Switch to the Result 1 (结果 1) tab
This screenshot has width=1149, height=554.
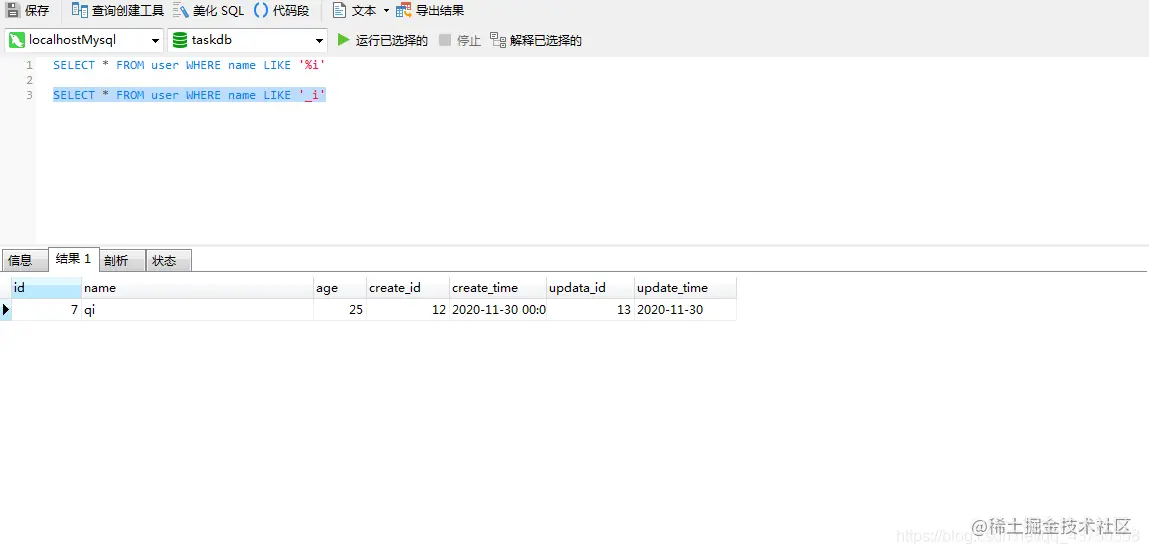pos(73,259)
